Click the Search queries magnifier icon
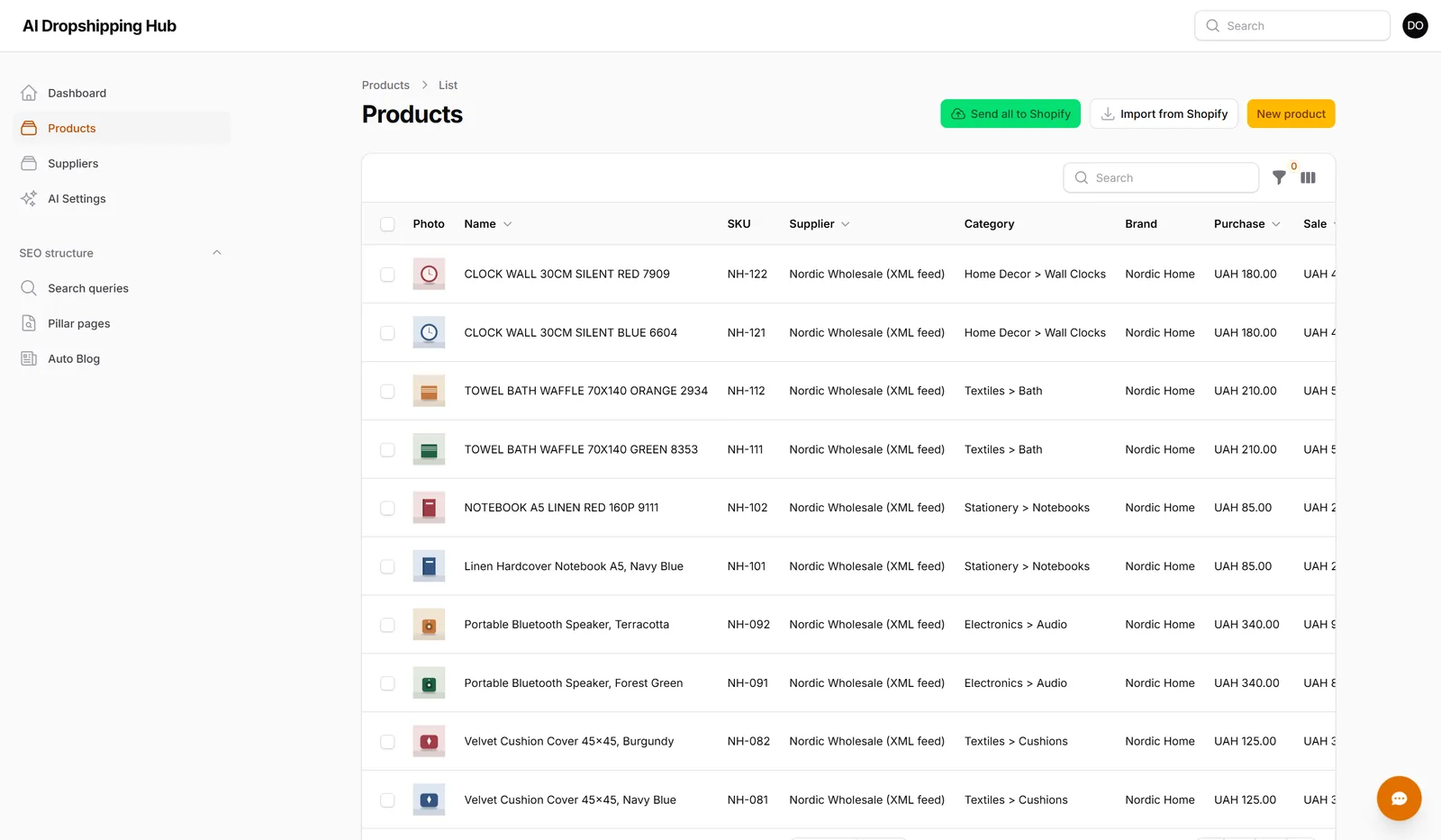This screenshot has width=1441, height=840. coord(29,288)
